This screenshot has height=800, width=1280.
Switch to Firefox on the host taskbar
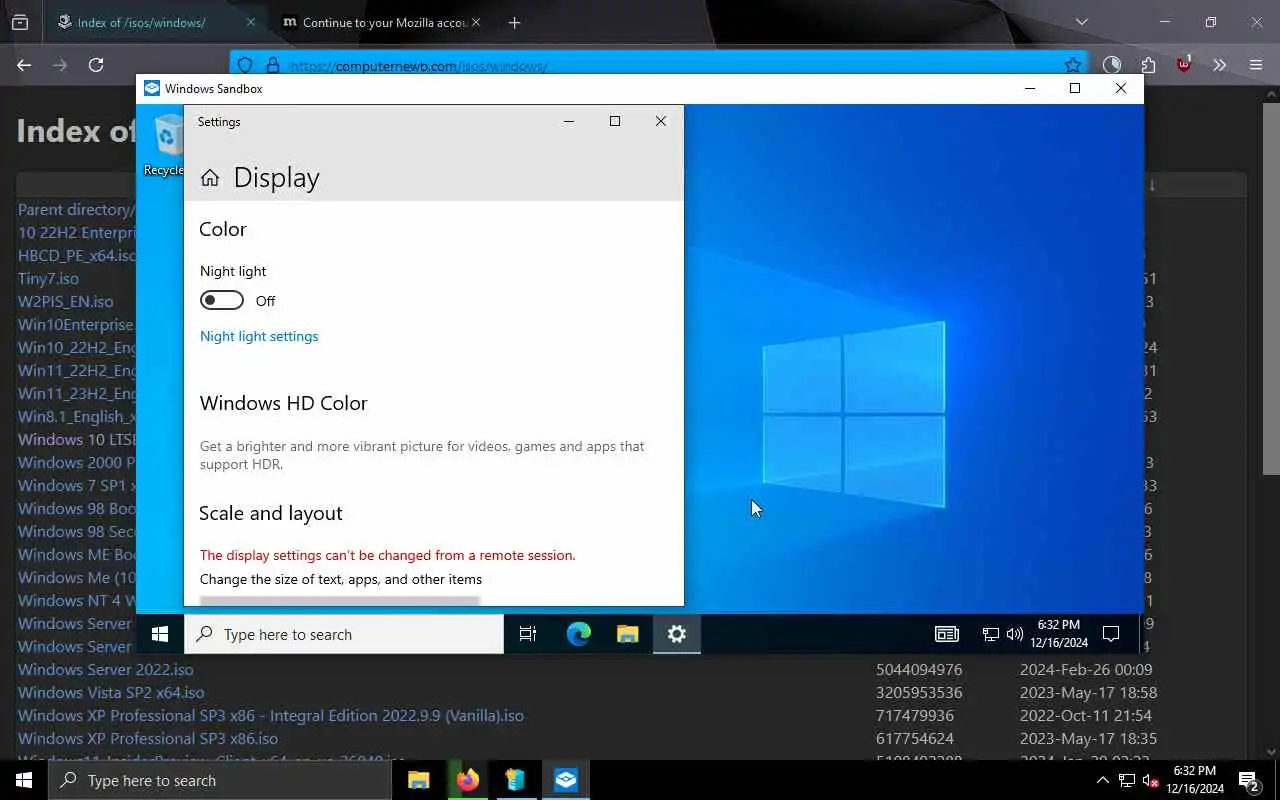click(468, 780)
